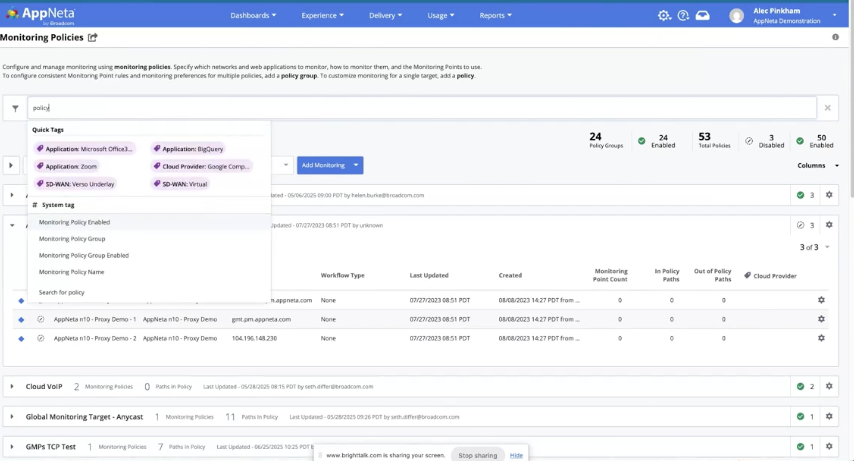
Task: Open the Usage menu
Action: coord(441,16)
